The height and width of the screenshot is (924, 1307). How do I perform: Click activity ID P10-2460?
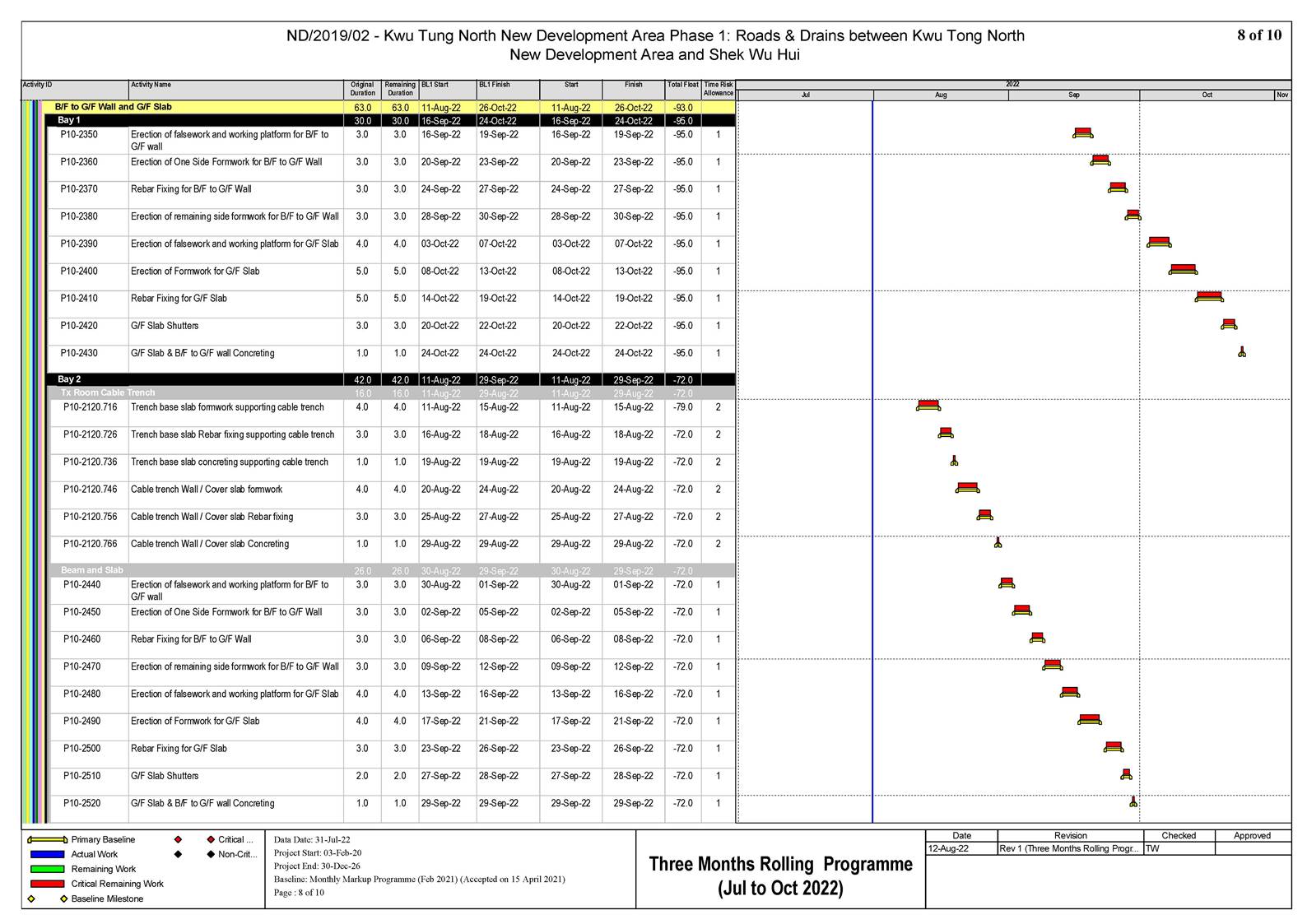point(82,639)
